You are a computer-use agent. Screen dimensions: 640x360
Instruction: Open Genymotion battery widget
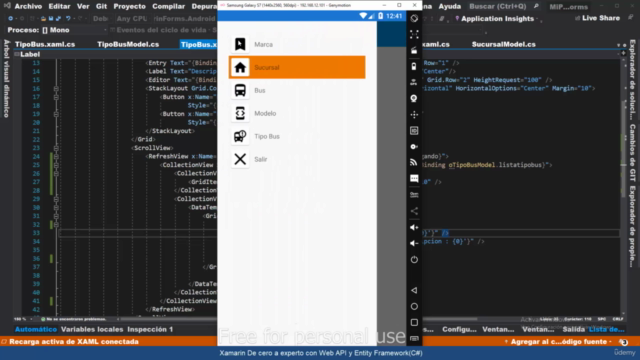click(414, 67)
